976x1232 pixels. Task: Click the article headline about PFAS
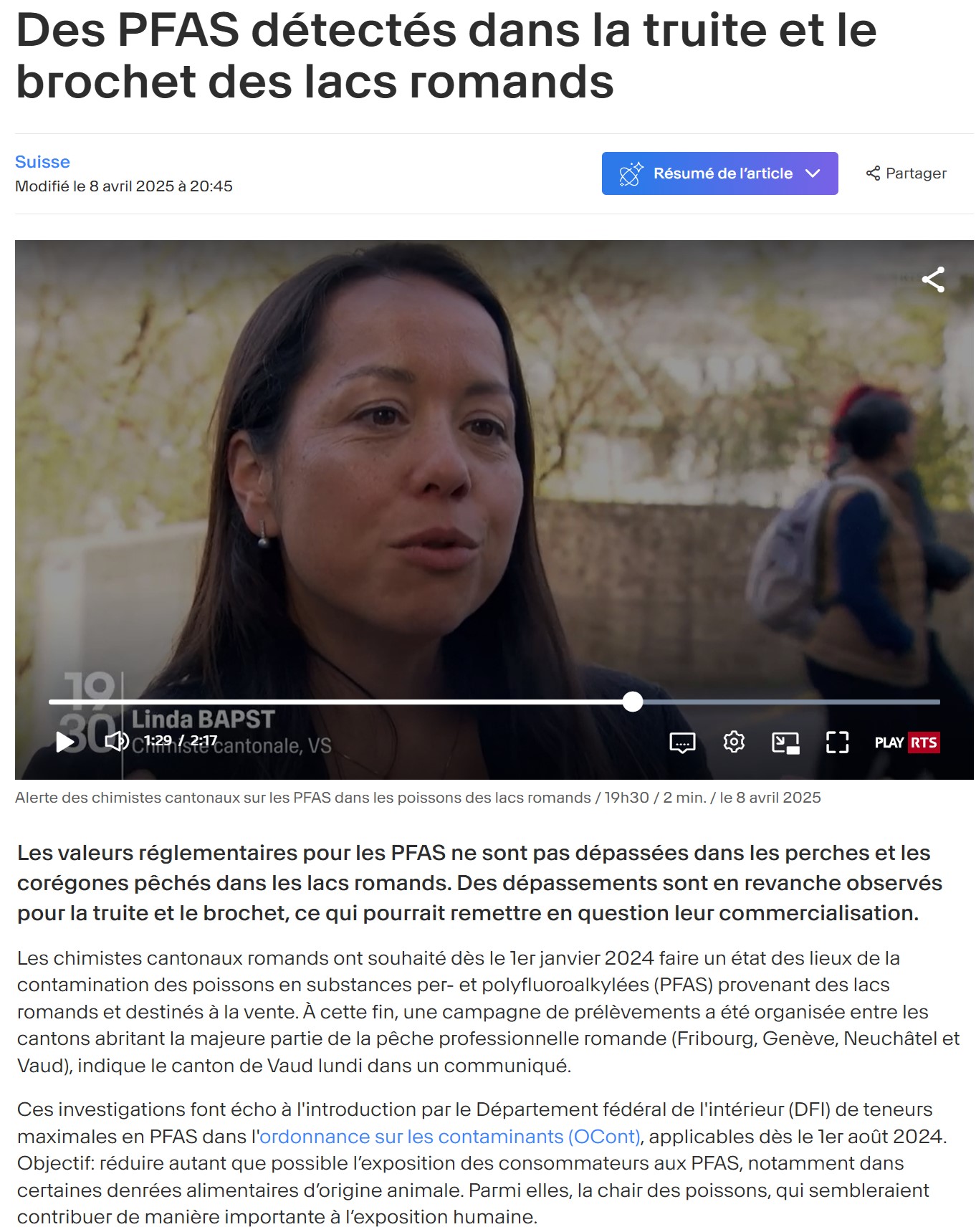[x=446, y=56]
